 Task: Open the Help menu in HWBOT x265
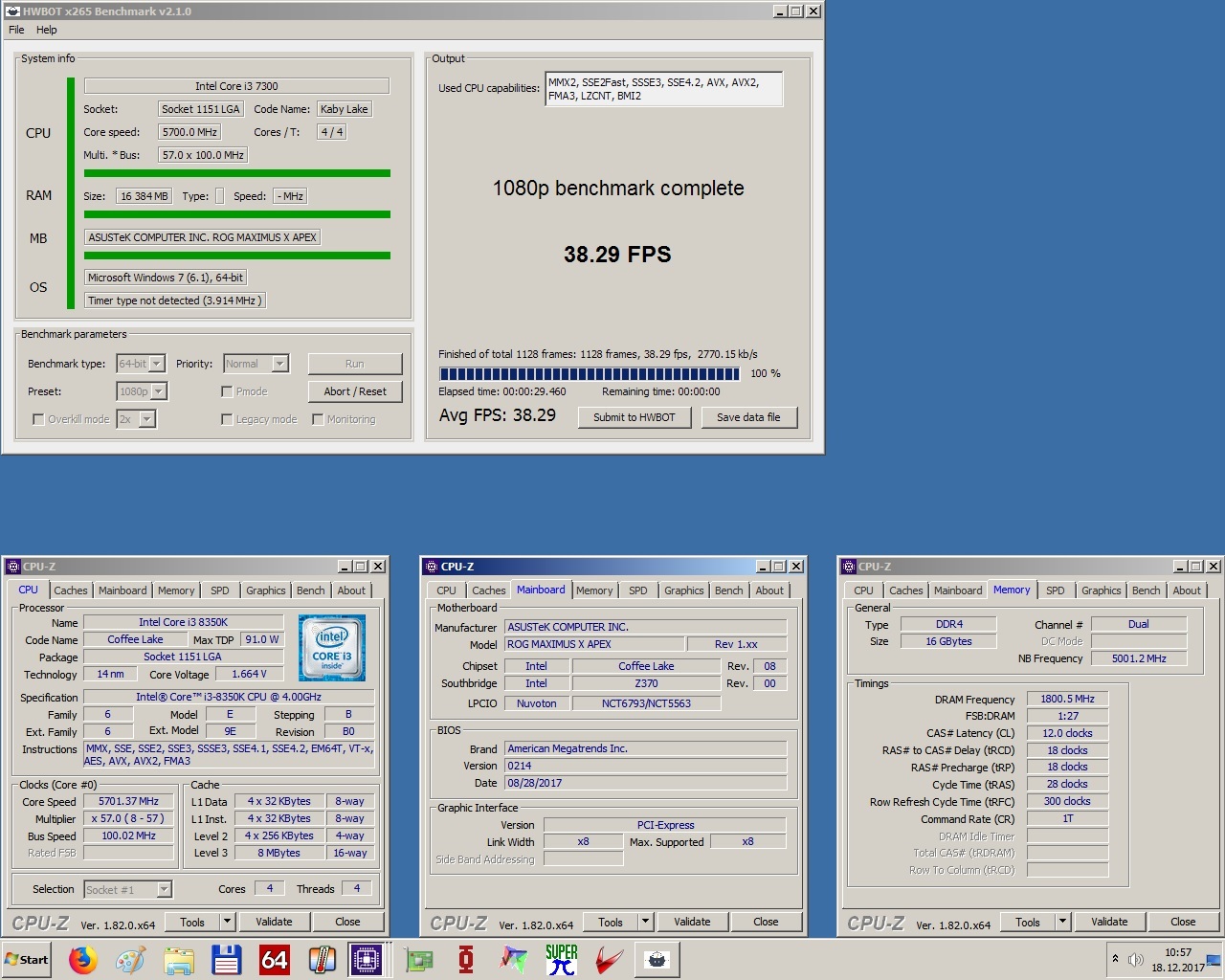[x=47, y=30]
